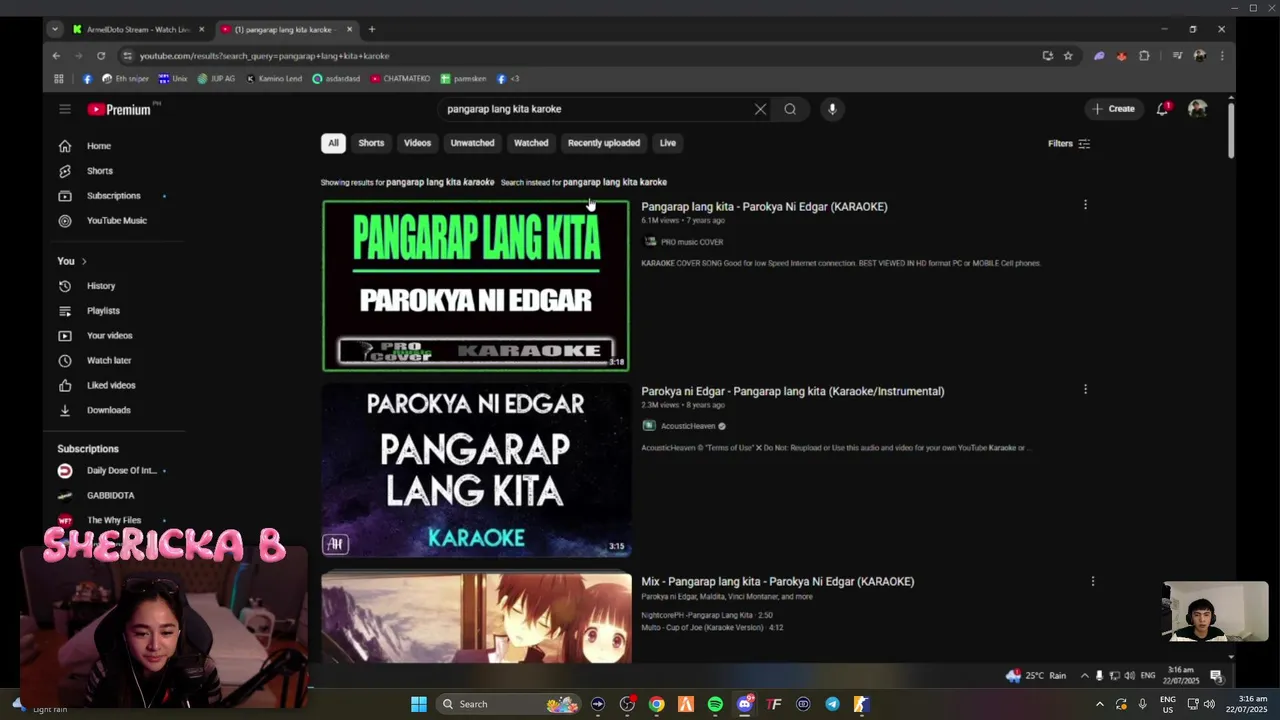
Task: Reload the page in Chrome
Action: pyautogui.click(x=101, y=56)
